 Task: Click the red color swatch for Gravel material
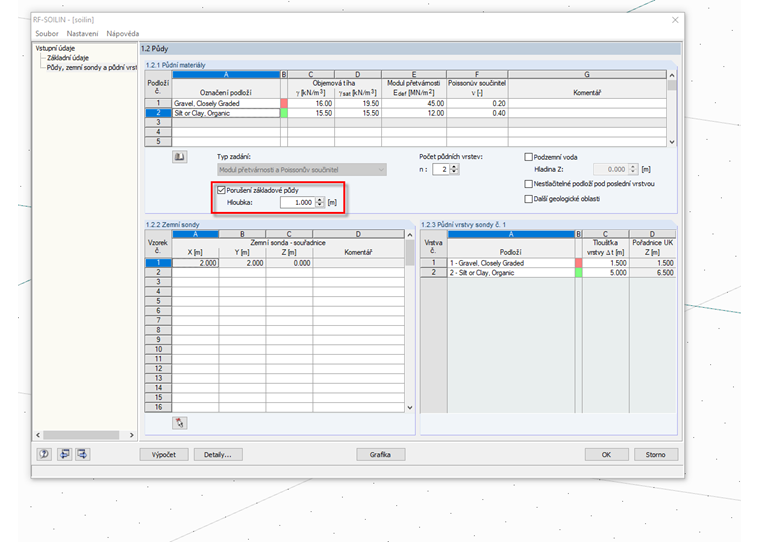point(284,103)
